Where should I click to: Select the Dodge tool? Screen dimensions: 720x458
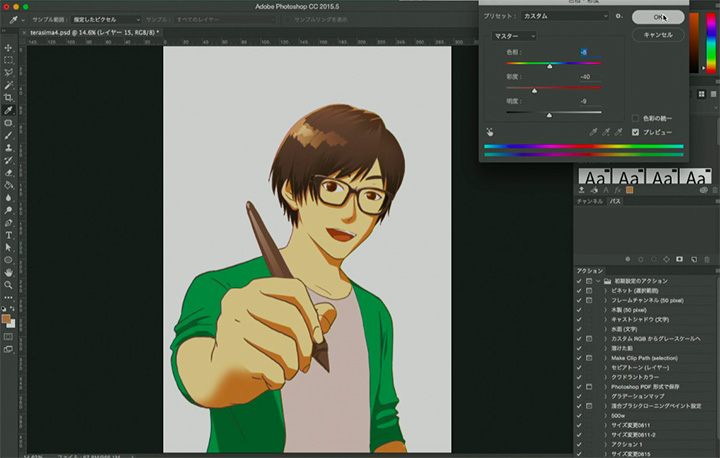tap(8, 210)
